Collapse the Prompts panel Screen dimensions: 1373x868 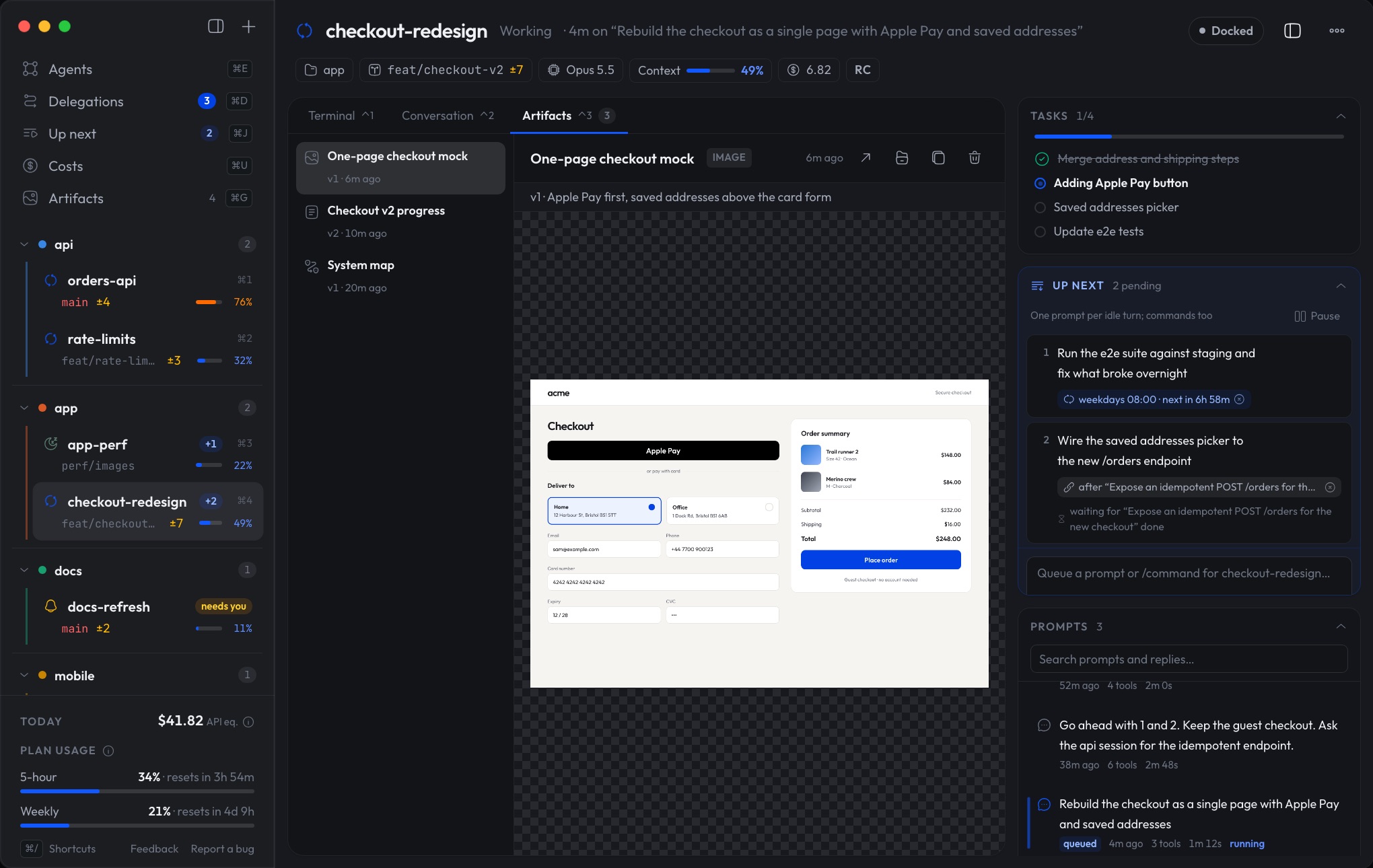1341,626
